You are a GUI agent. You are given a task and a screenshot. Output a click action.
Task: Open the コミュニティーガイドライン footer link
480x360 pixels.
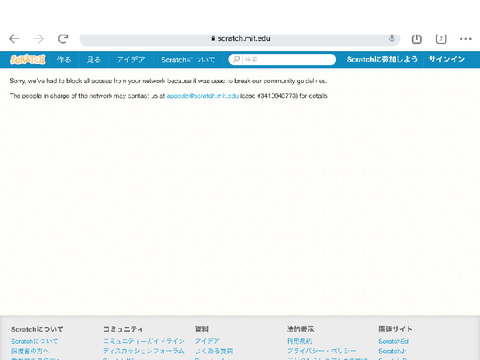point(144,341)
